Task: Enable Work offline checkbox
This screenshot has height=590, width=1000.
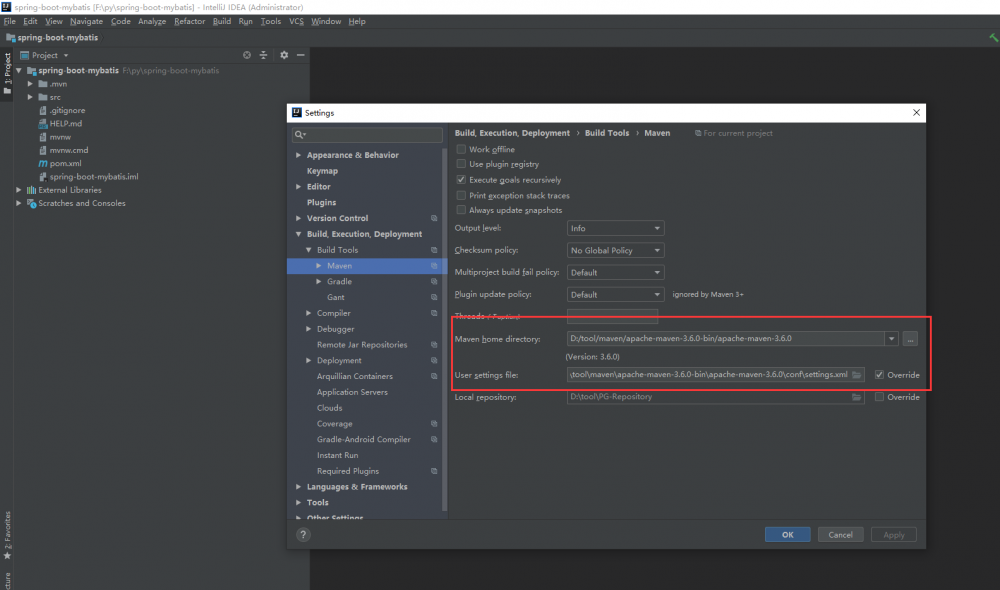Action: [x=461, y=149]
